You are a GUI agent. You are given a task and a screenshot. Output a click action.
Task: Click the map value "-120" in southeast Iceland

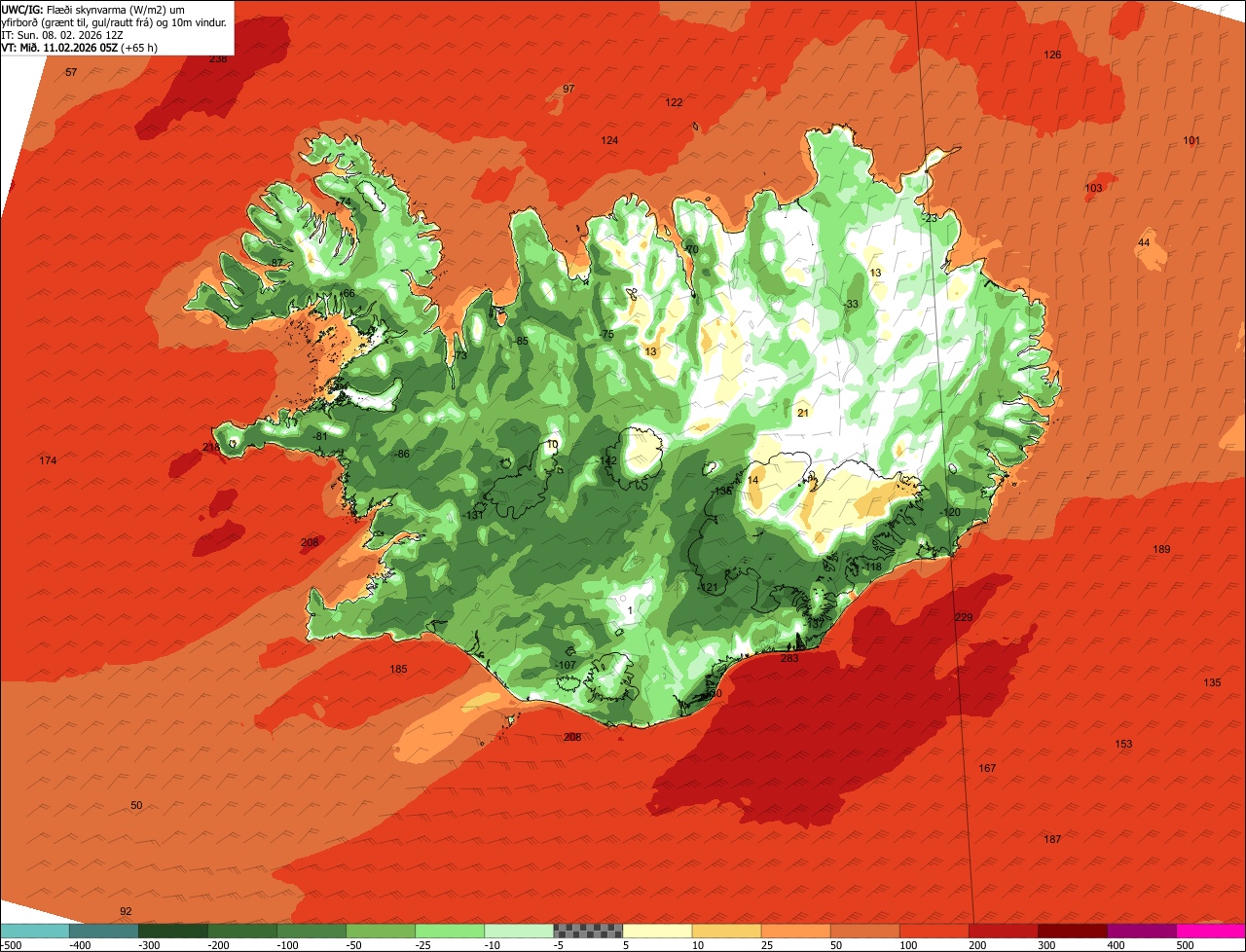(950, 513)
